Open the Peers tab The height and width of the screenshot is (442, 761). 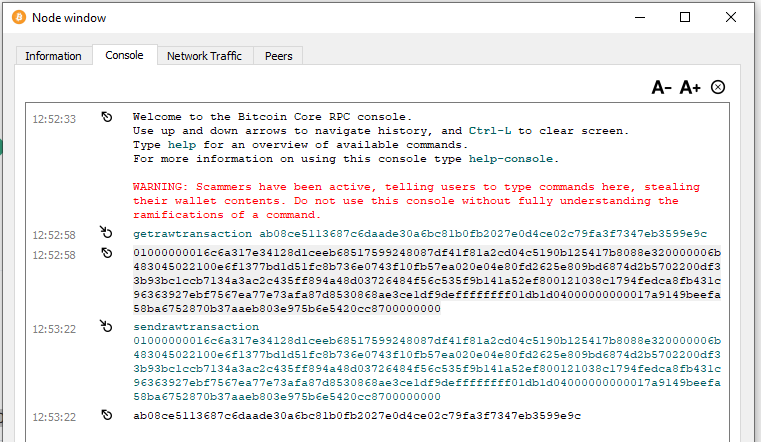[x=279, y=56]
